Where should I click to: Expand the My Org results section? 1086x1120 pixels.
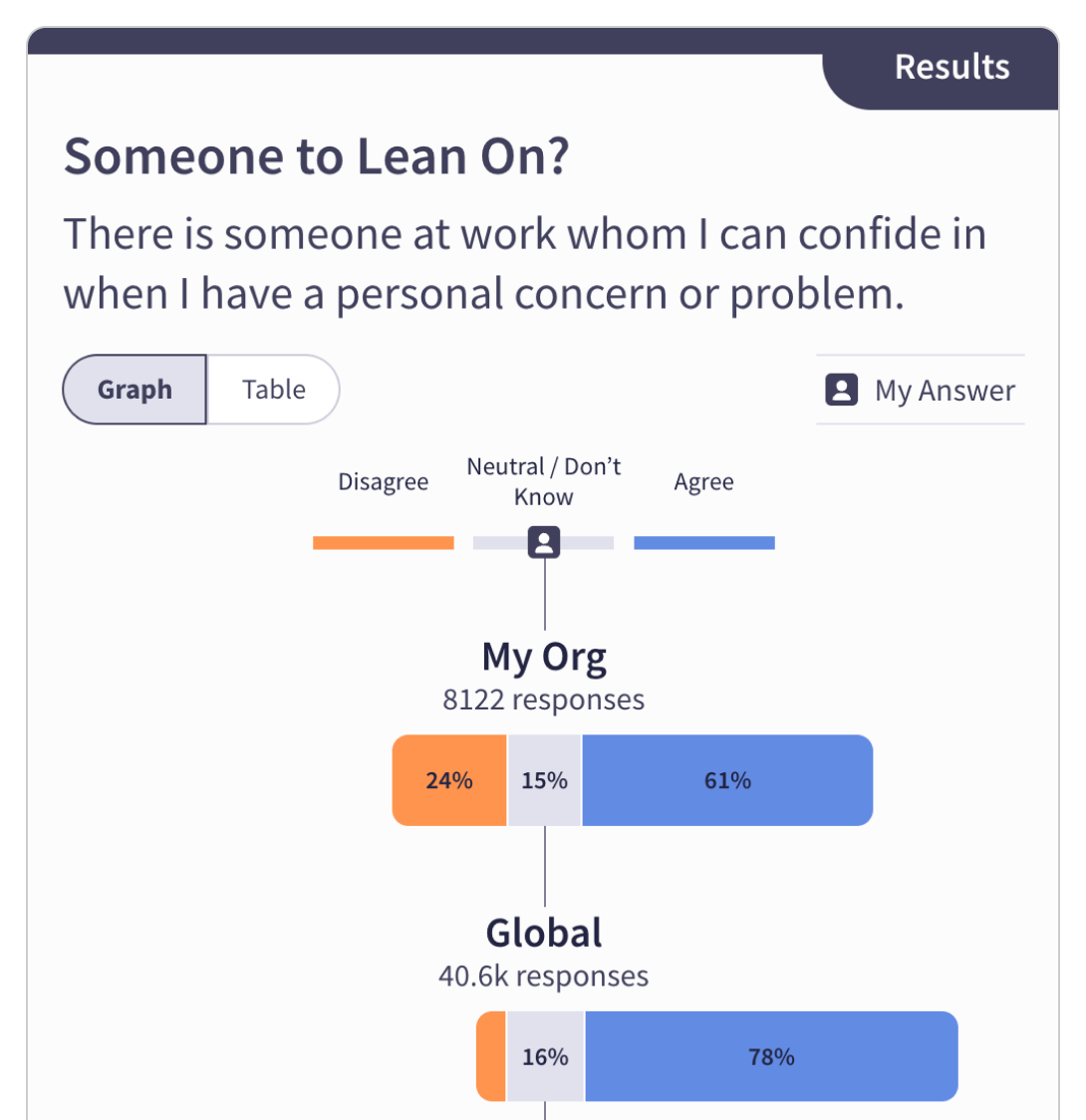coord(544,657)
